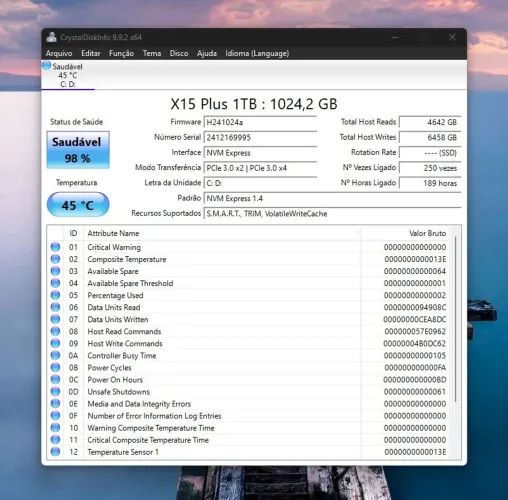The height and width of the screenshot is (500, 508).
Task: Click the blue status orb beside Saudável disk tab
Action: [x=47, y=65]
